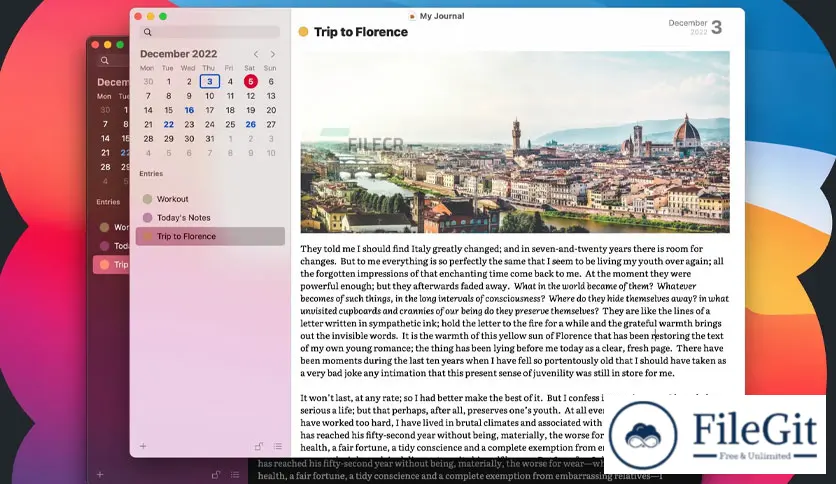
Task: Select the Today's Notes entry
Action: coord(210,217)
